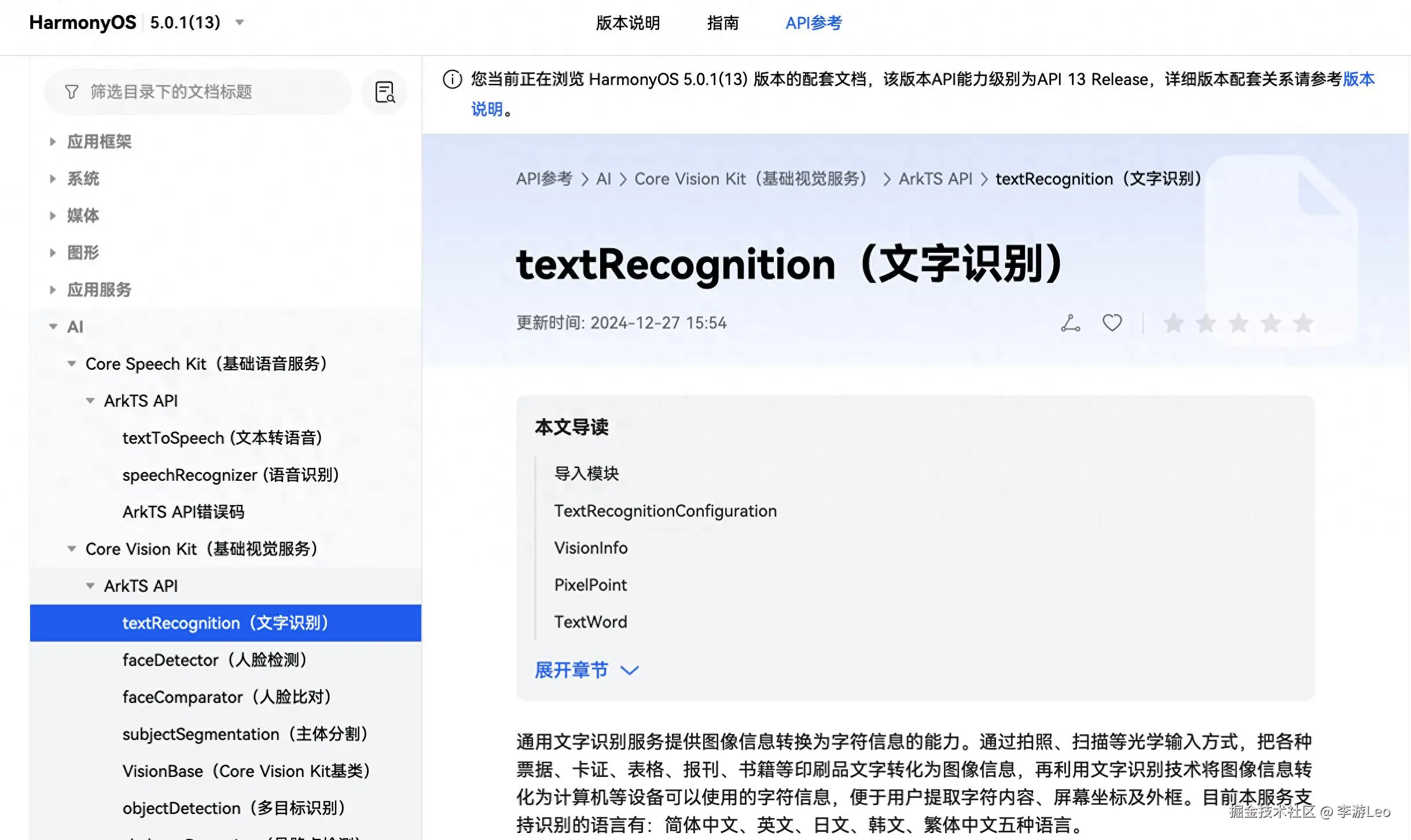Click the HarmonyOS logo text
The width and height of the screenshot is (1411, 840).
(83, 23)
